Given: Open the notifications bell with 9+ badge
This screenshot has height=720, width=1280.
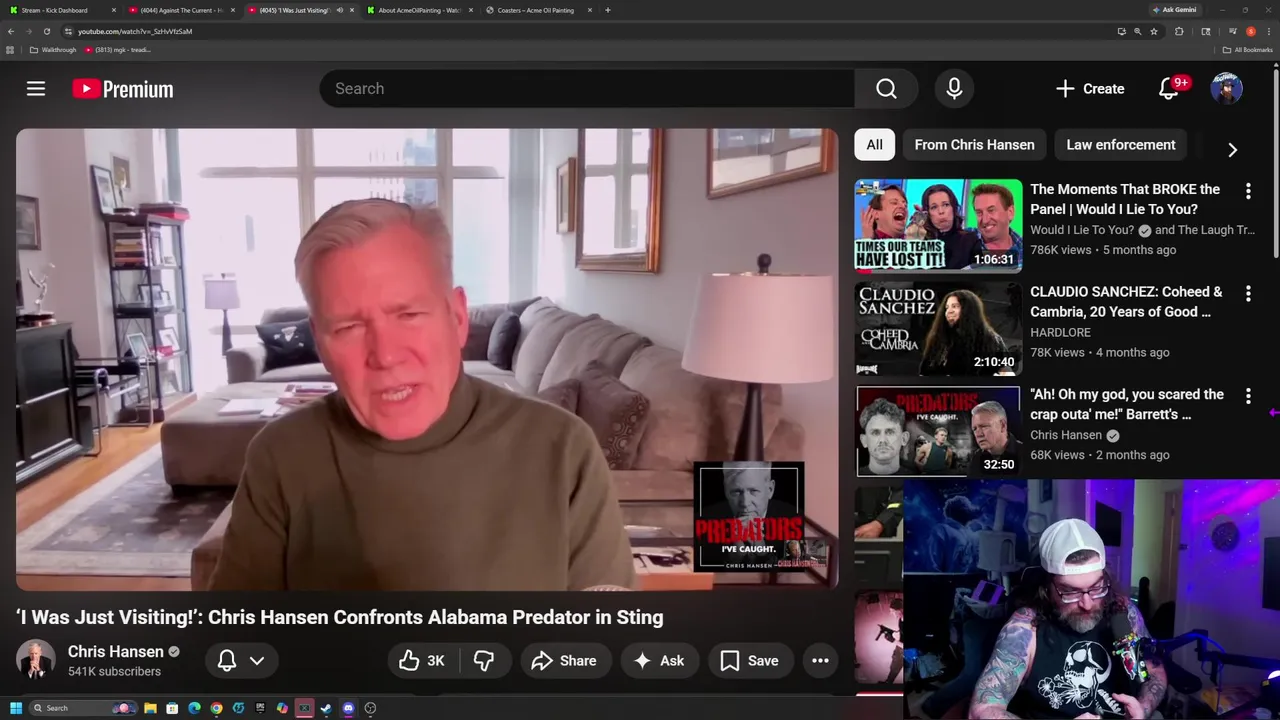Looking at the screenshot, I should (x=1169, y=89).
